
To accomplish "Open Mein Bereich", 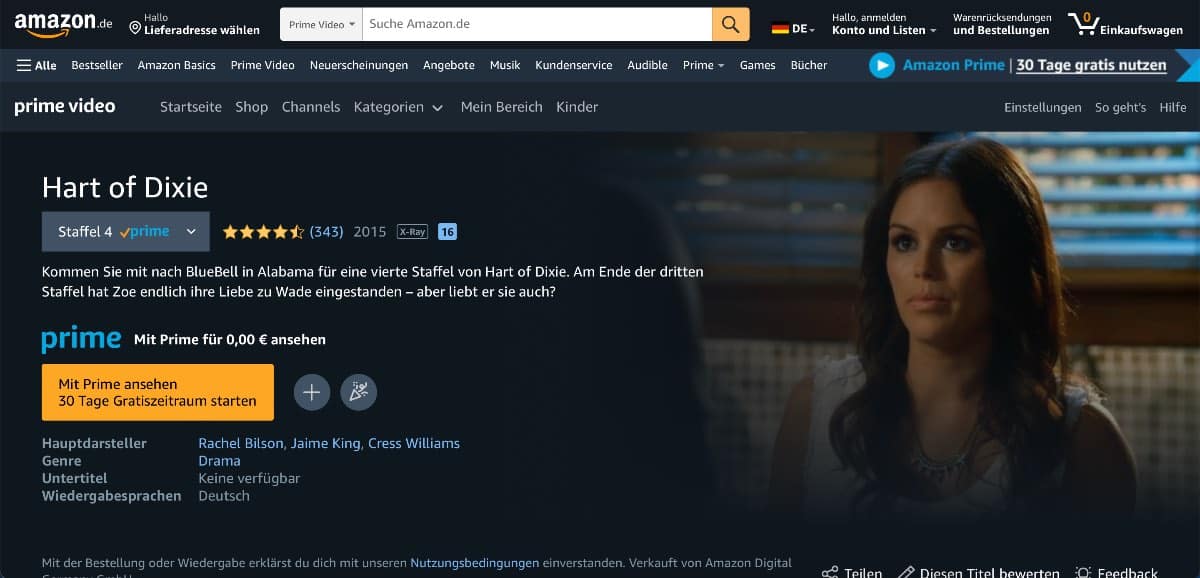I will (x=502, y=107).
